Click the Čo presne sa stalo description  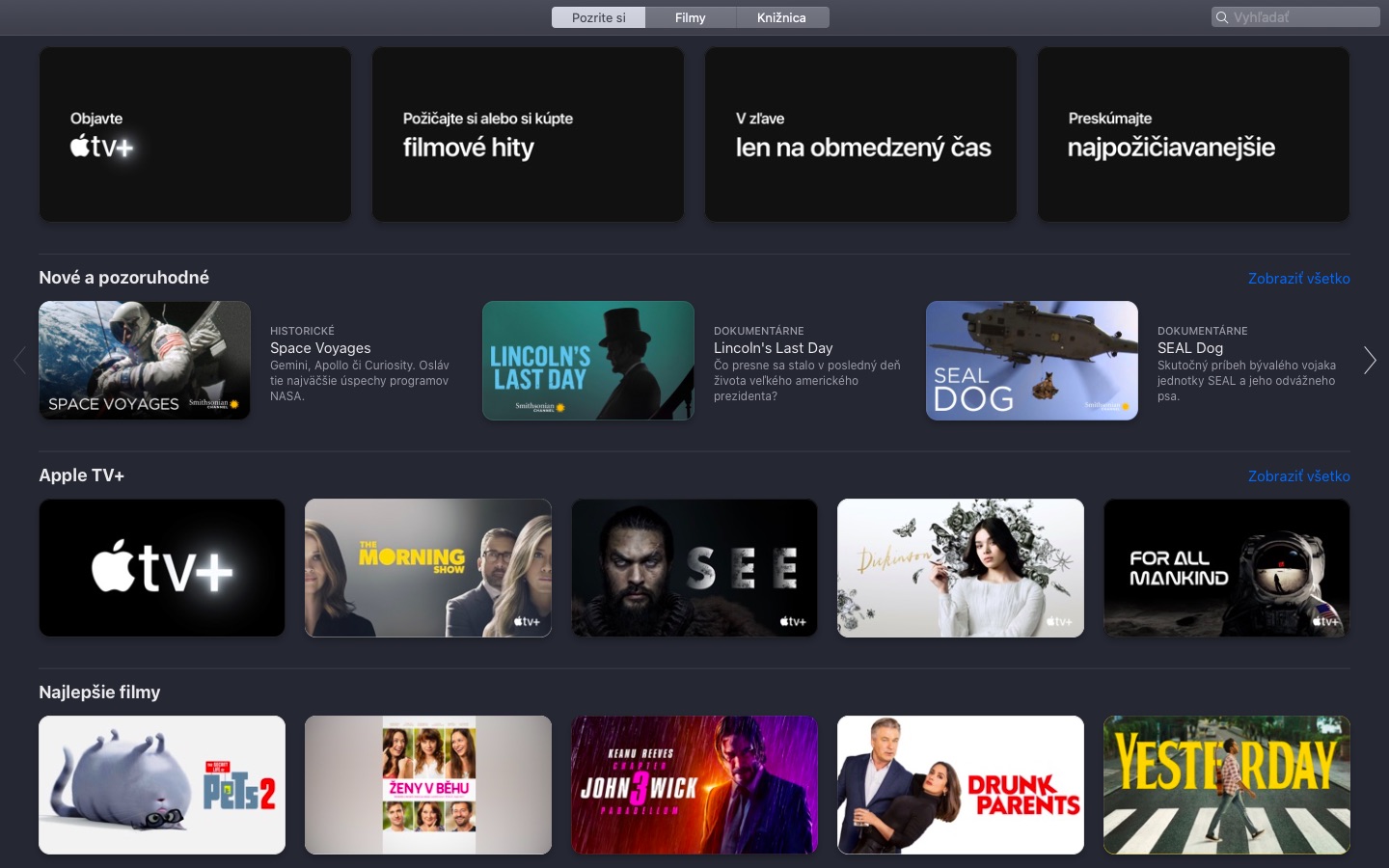pos(806,381)
